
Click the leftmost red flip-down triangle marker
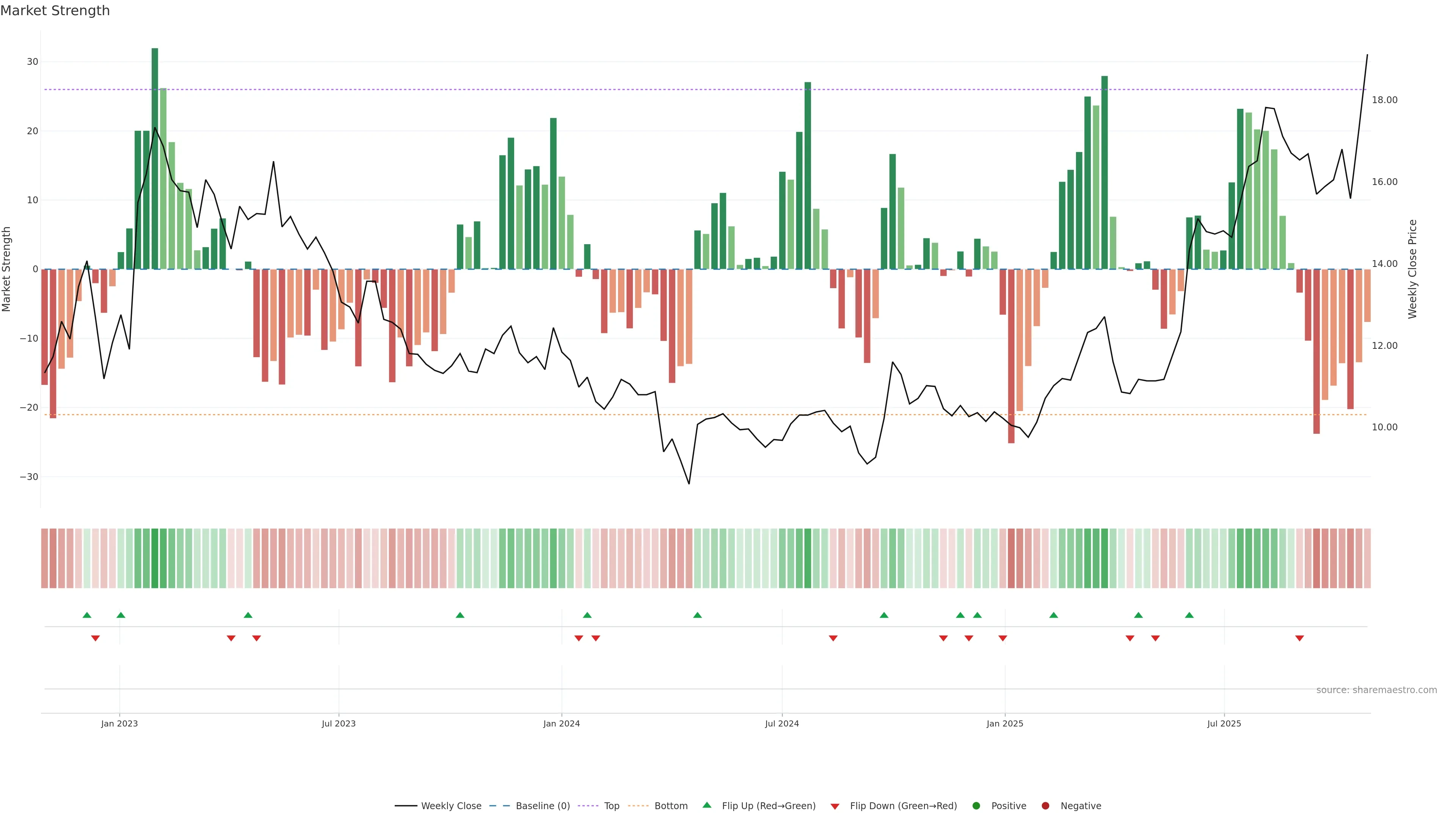click(x=95, y=638)
